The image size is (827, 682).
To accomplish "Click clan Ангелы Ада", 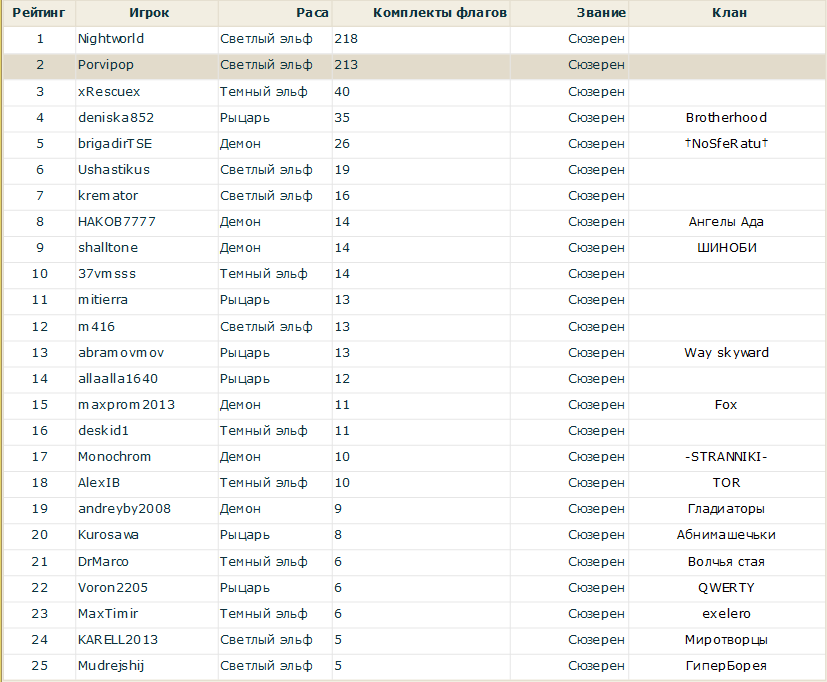I will (726, 222).
